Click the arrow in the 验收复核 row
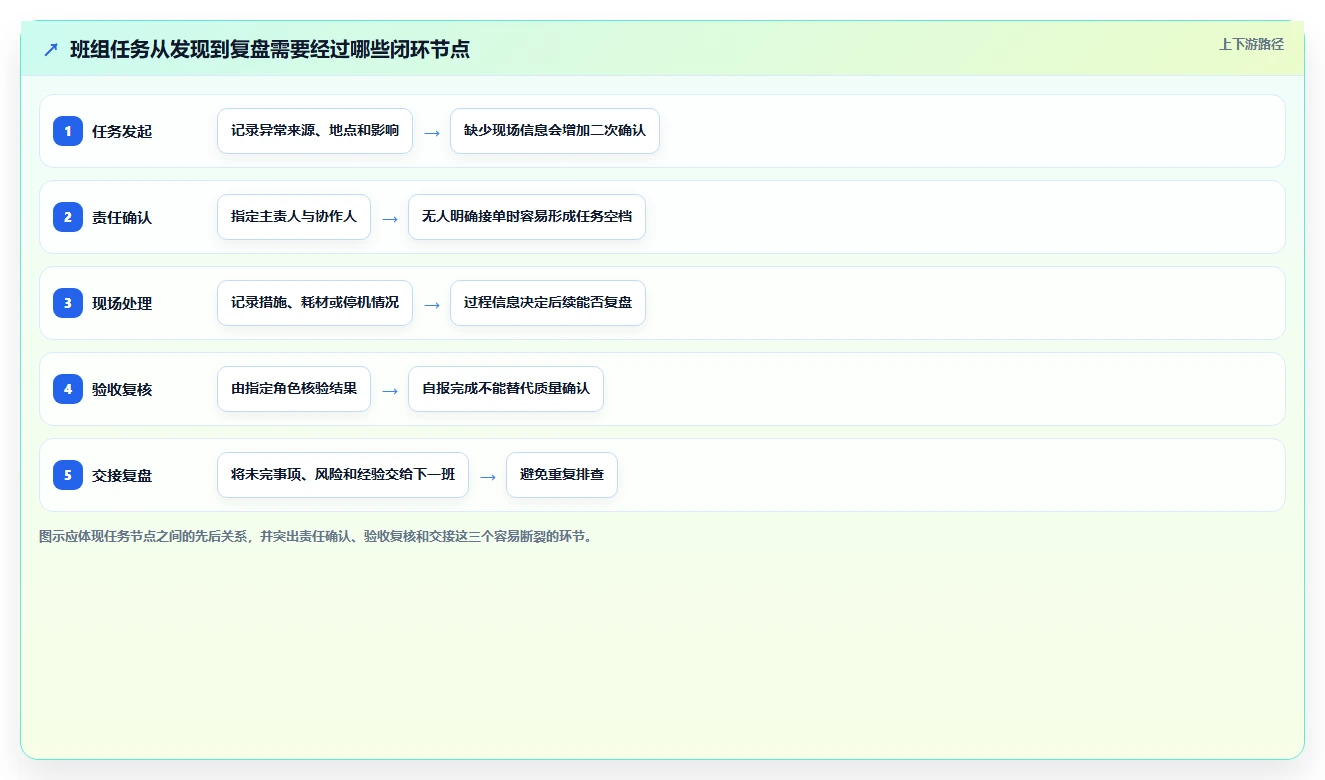Screen dimensions: 1325x780 [390, 390]
